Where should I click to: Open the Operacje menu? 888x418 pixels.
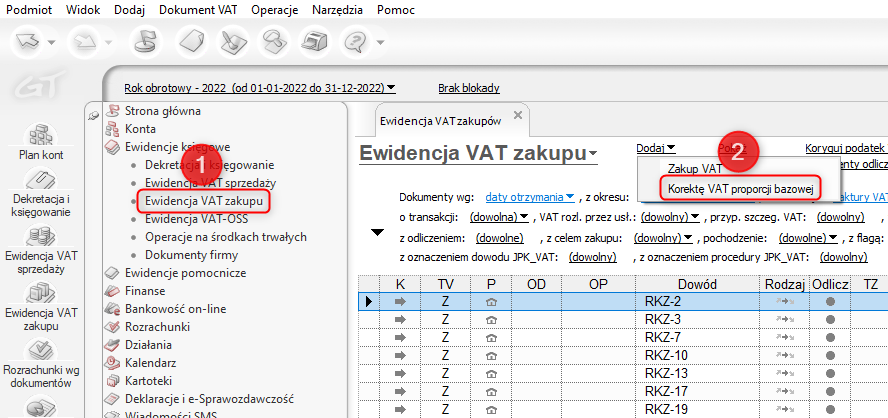point(275,10)
